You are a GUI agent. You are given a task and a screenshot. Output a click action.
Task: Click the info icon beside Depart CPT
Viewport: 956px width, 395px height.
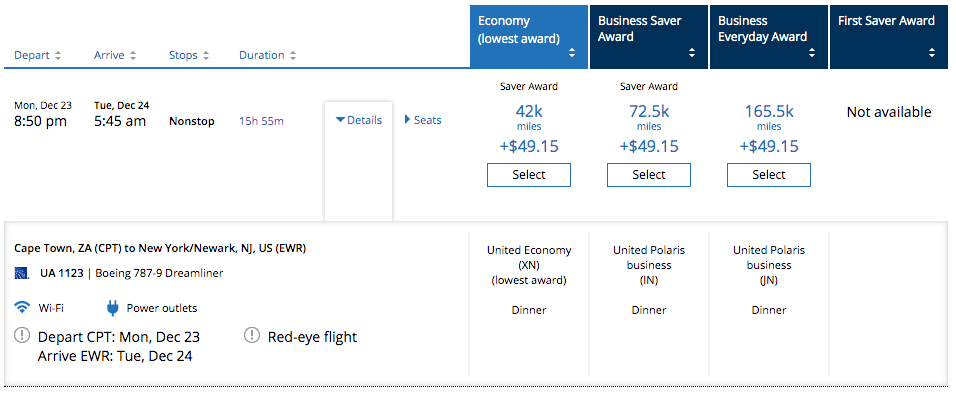point(23,335)
